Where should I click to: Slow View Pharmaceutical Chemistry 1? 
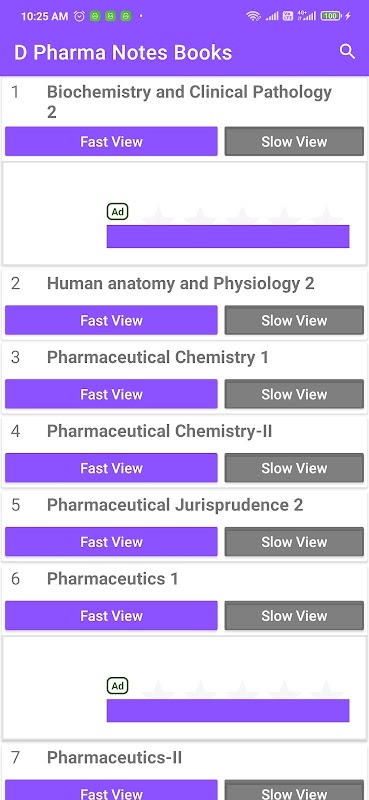(294, 394)
